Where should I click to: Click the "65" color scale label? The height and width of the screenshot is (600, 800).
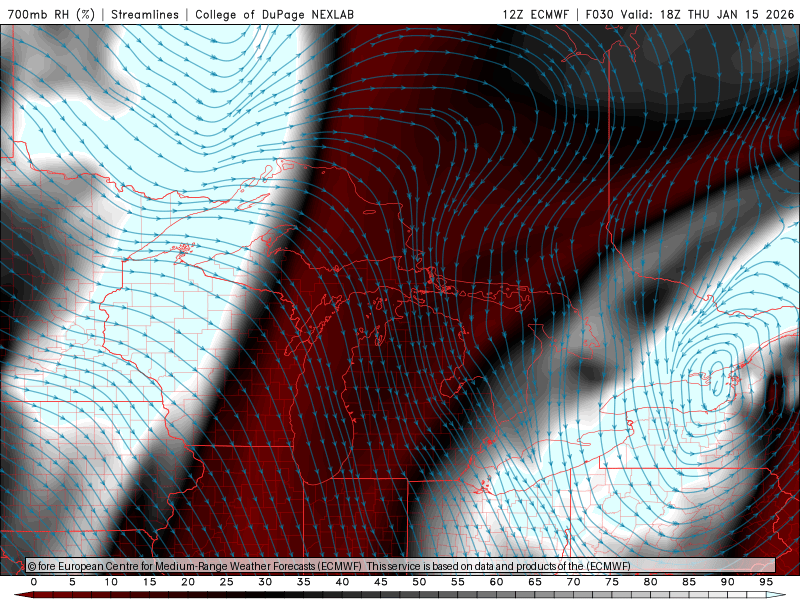click(535, 582)
